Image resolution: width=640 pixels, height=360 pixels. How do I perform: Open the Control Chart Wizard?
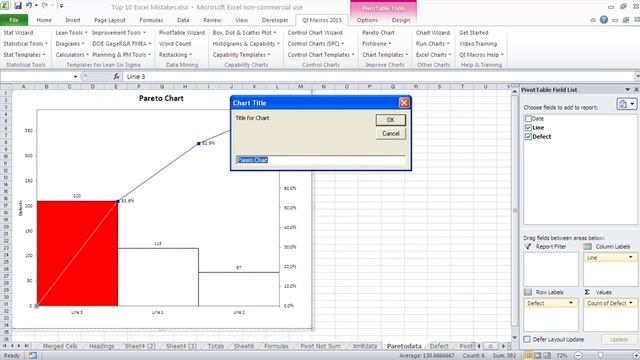point(315,33)
